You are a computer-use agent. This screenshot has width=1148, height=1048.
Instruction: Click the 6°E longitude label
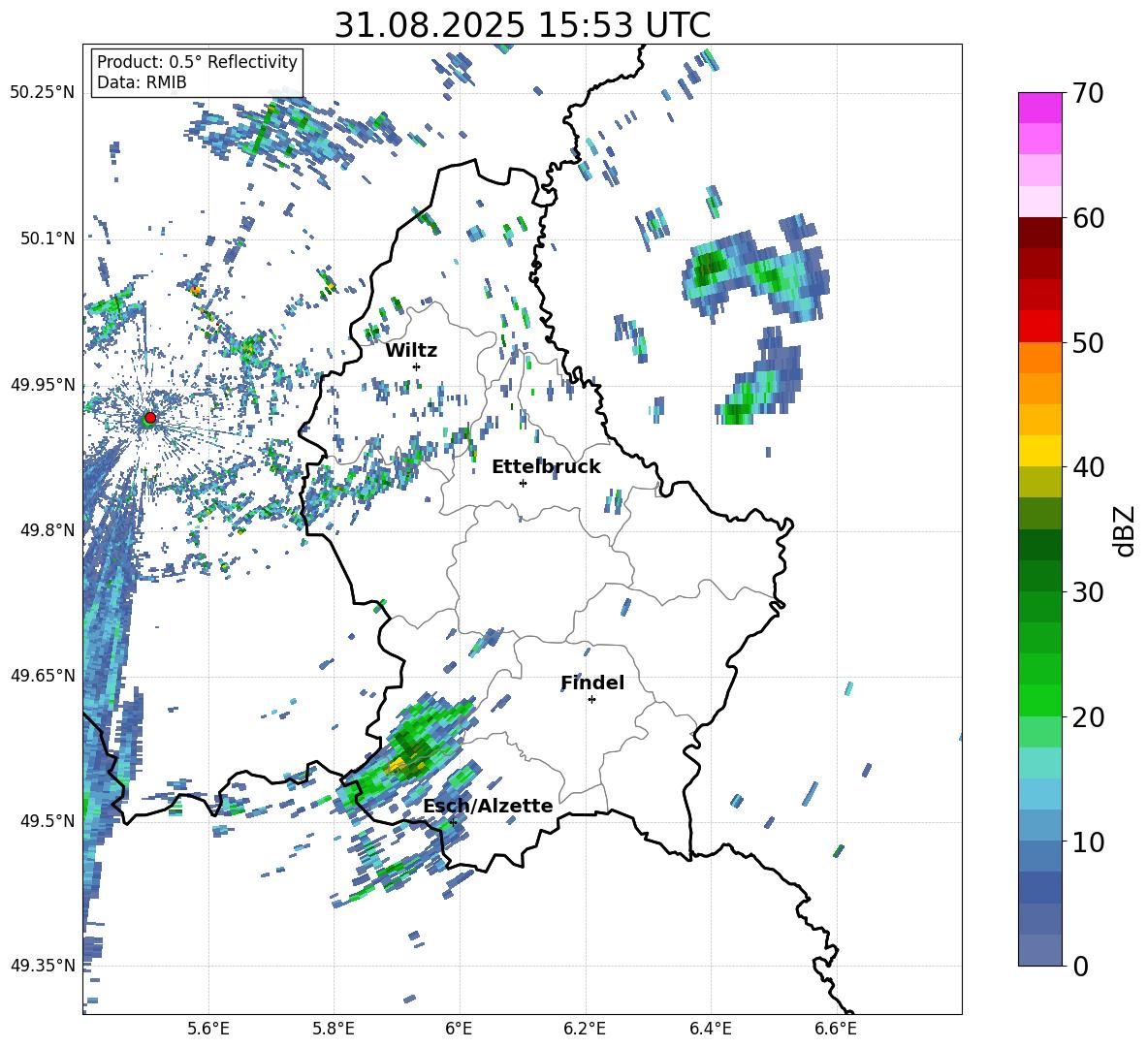coord(459,1029)
